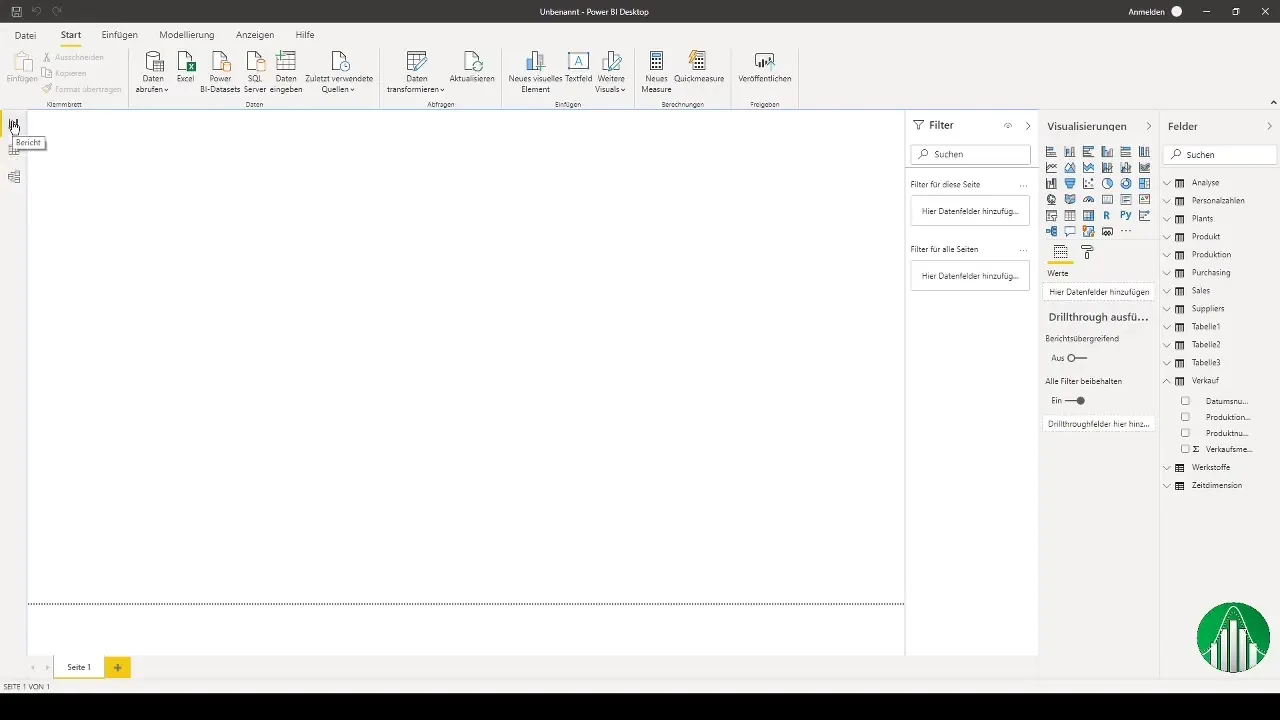
Task: Open Power BI-Datasets source
Action: click(220, 72)
